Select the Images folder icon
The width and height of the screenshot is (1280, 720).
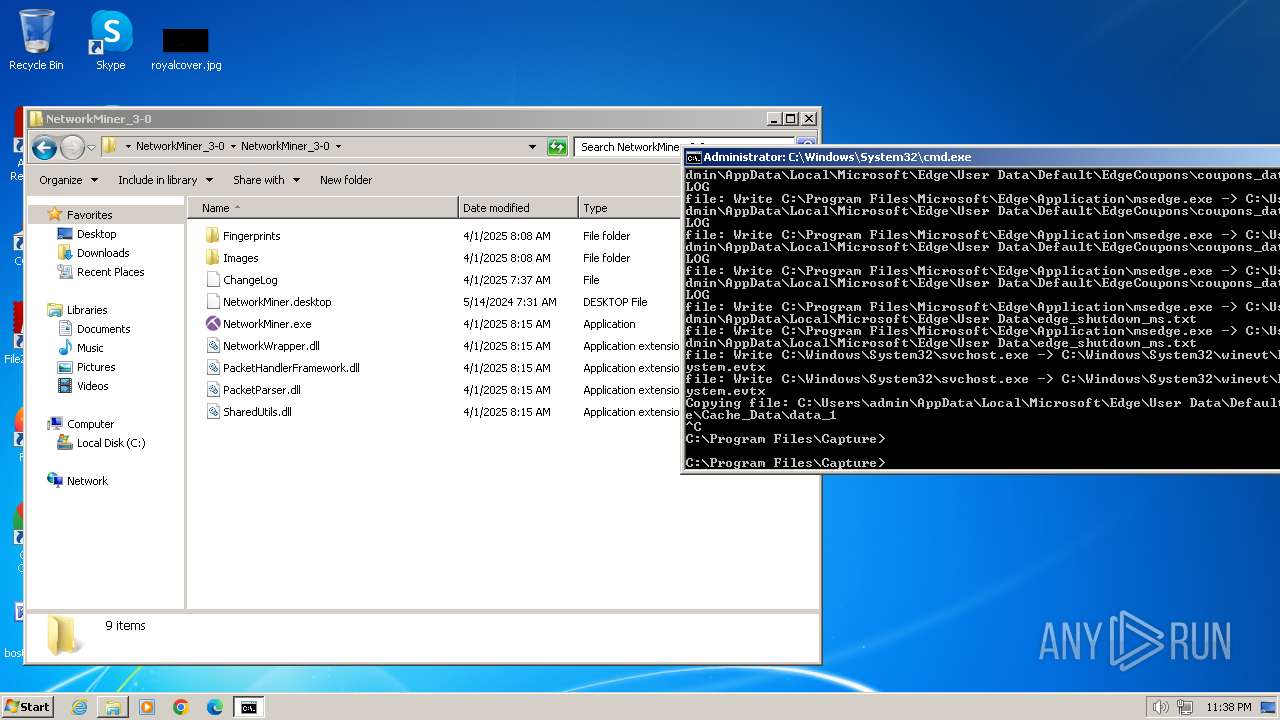click(x=212, y=258)
